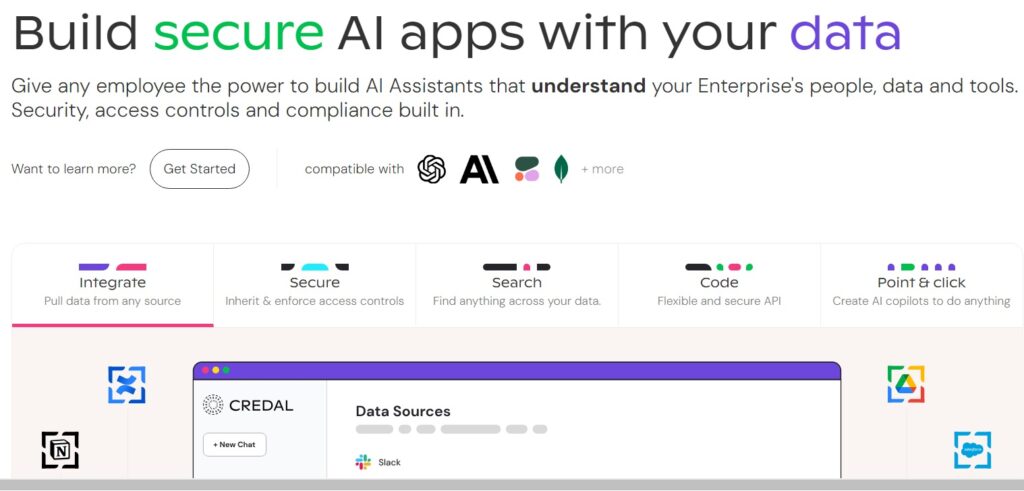The width and height of the screenshot is (1024, 491).
Task: Click the MongoDB leaf icon
Action: (561, 169)
